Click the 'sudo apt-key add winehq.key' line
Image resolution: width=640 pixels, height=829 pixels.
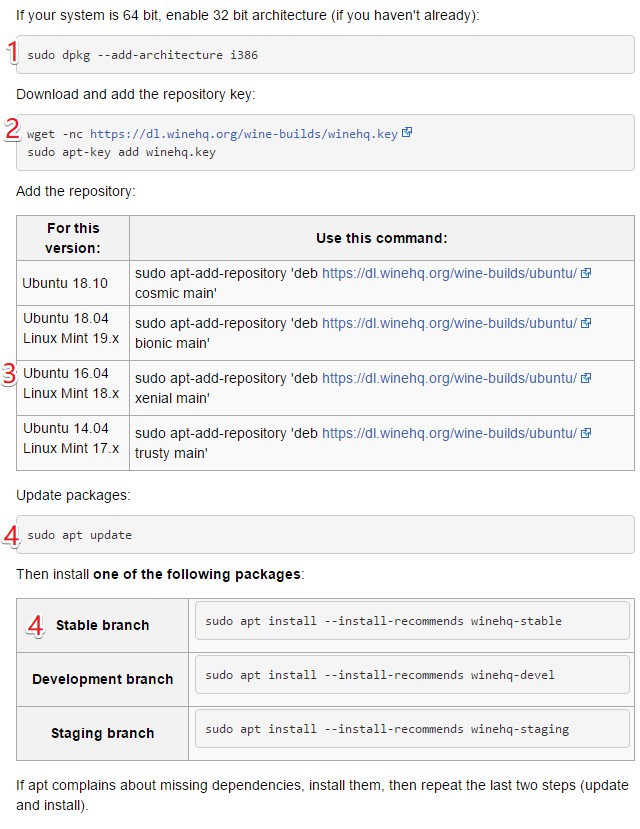122,152
